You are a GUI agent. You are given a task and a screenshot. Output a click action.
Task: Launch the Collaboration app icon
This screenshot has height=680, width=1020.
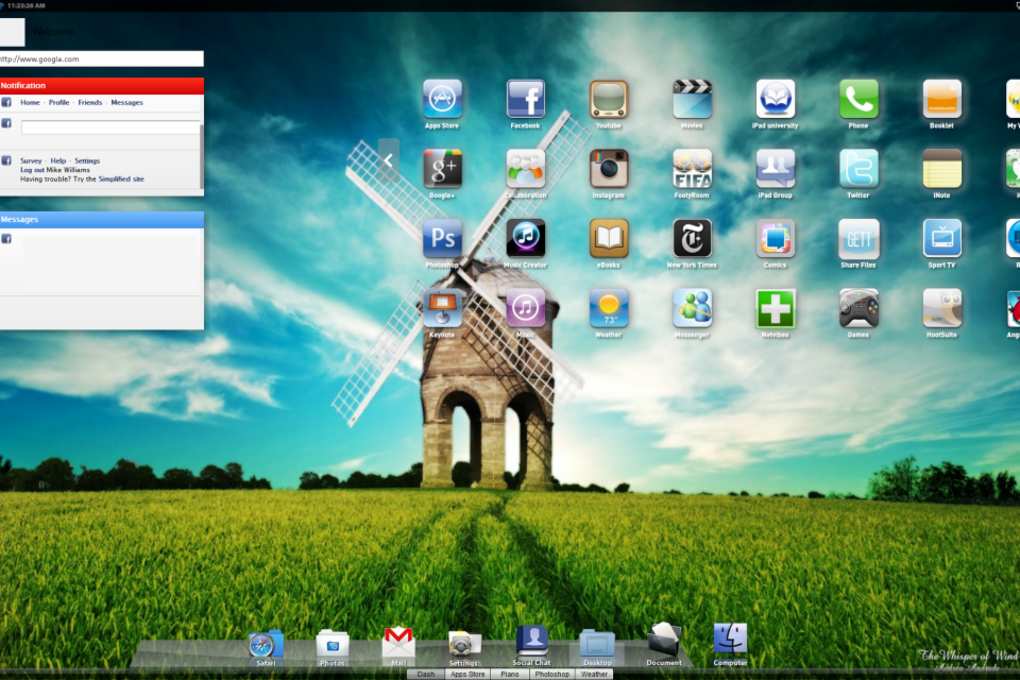(x=526, y=169)
